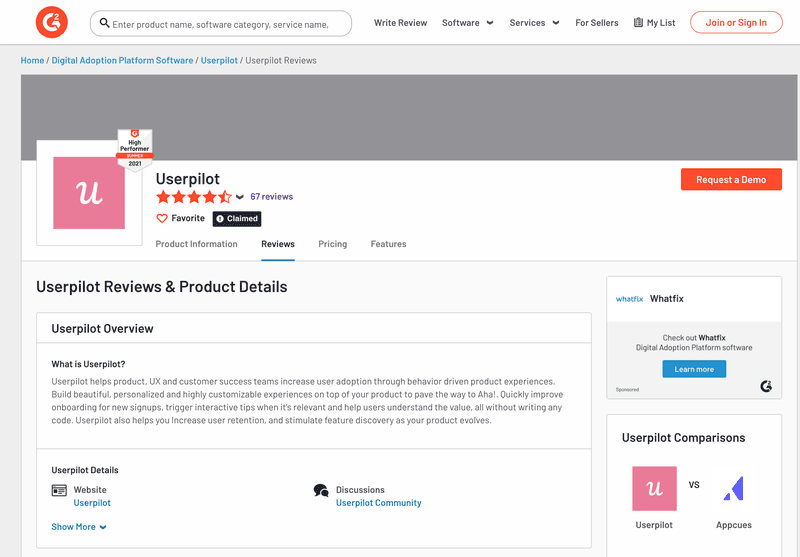Expand the Services dropdown menu
800x557 pixels.
(533, 23)
